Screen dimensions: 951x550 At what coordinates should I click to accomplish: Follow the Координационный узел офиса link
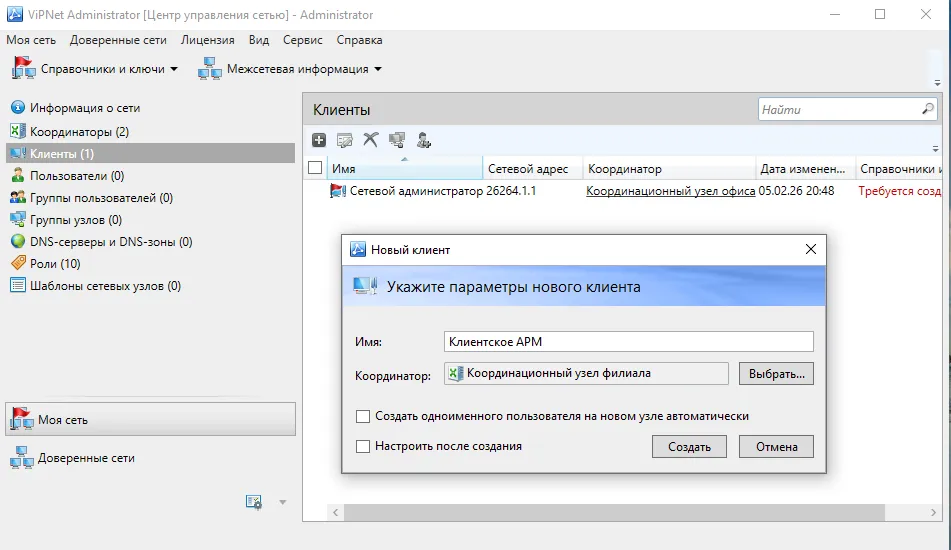670,191
